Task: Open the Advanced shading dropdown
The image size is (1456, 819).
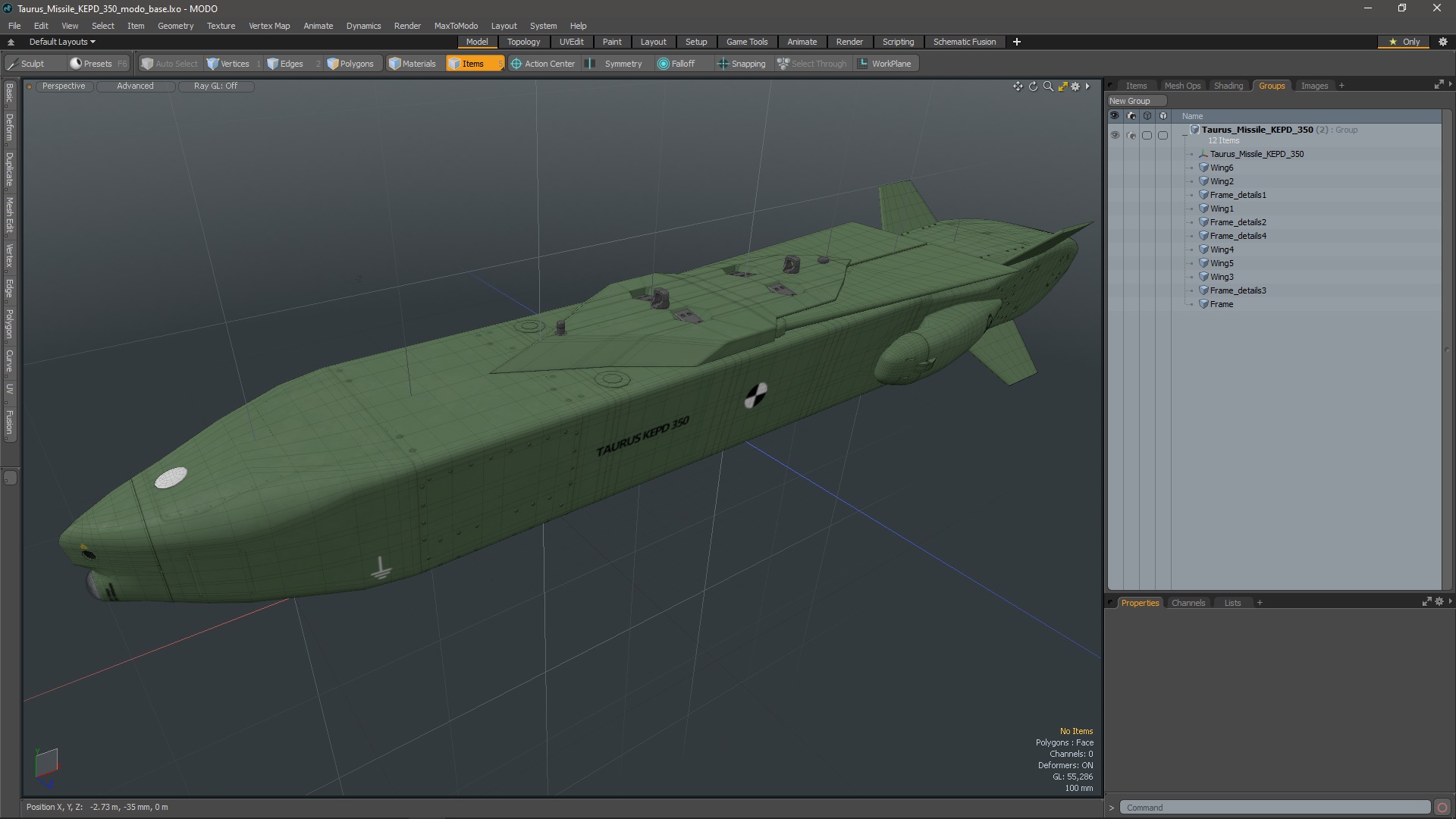Action: 135,86
